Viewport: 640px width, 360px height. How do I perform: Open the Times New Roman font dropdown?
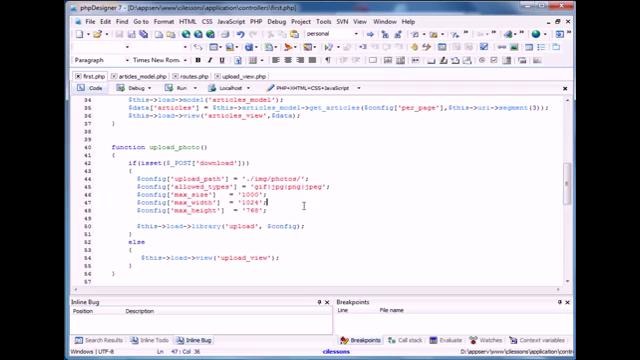click(185, 60)
